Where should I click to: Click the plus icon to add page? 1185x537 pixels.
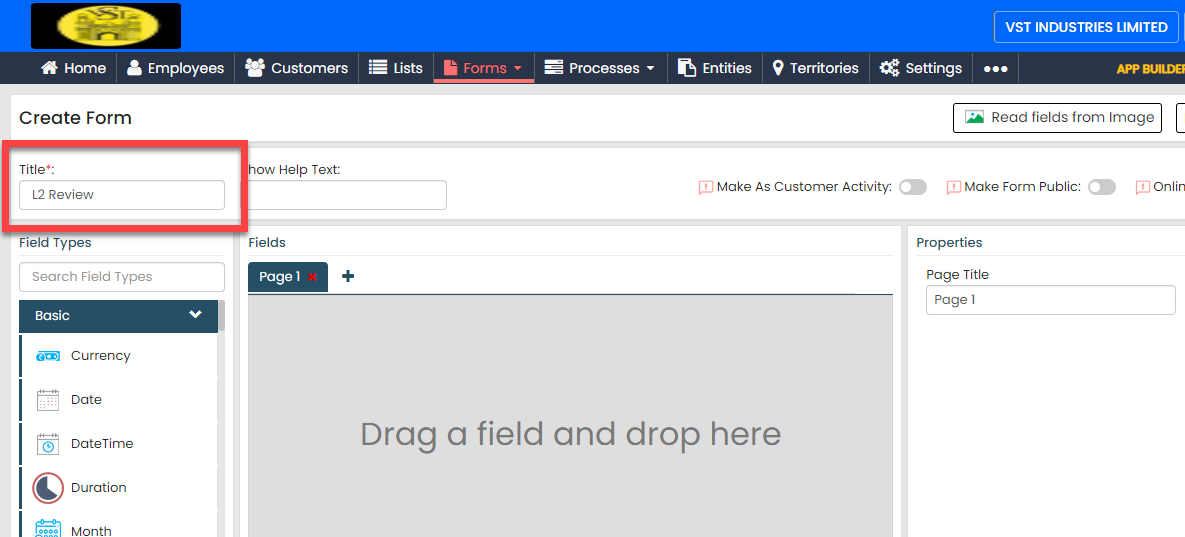pos(348,277)
